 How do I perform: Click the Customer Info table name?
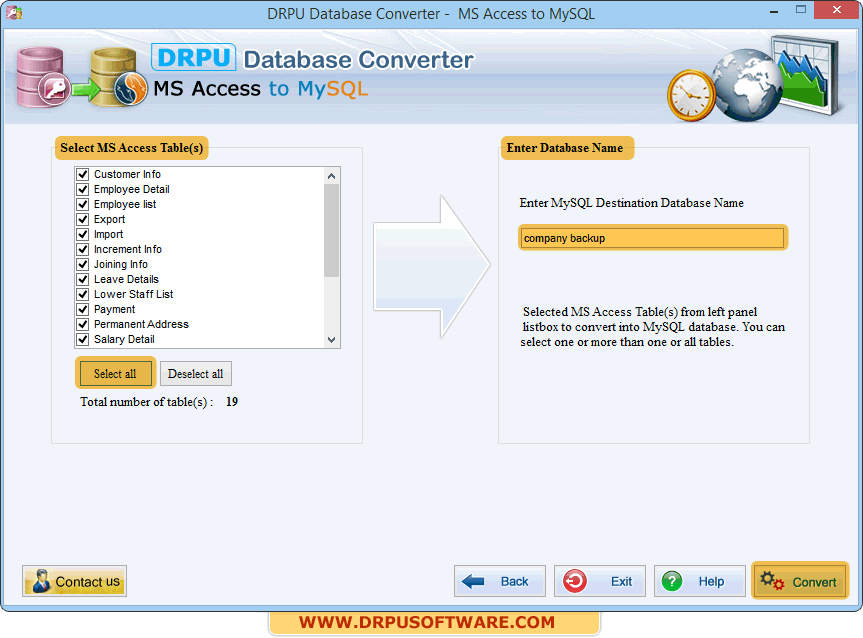tap(127, 175)
